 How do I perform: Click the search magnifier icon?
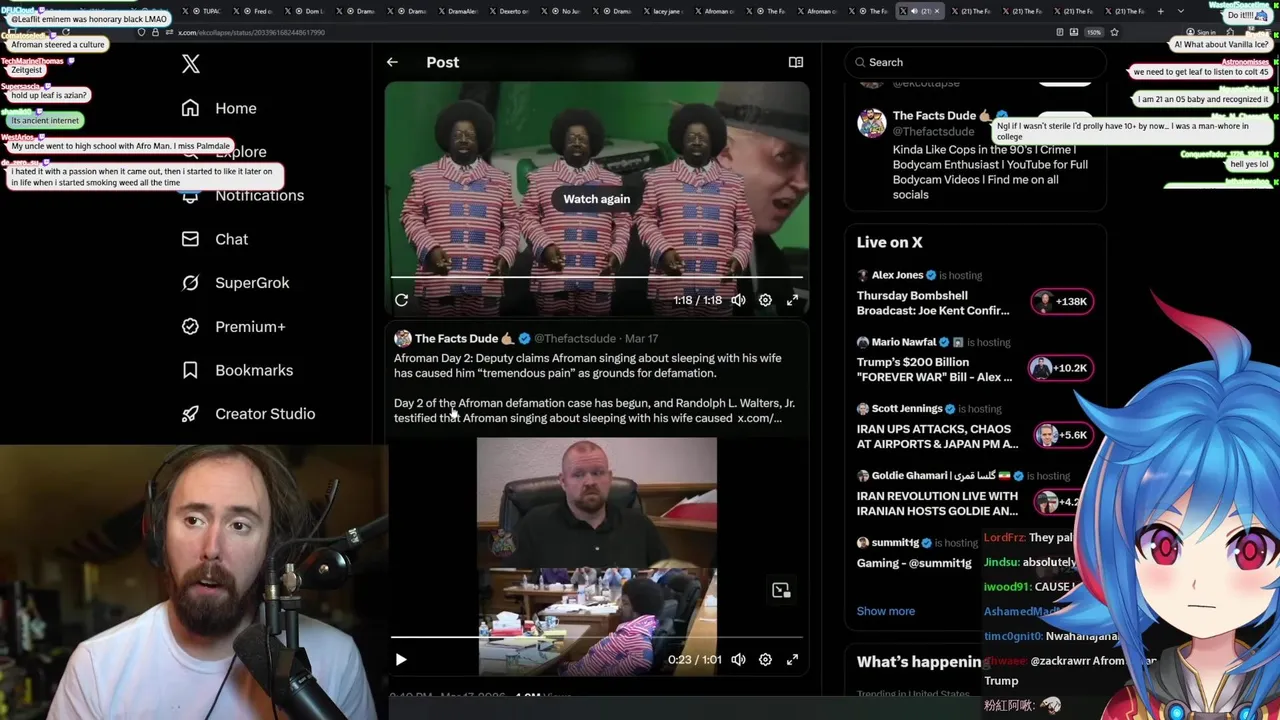point(859,62)
